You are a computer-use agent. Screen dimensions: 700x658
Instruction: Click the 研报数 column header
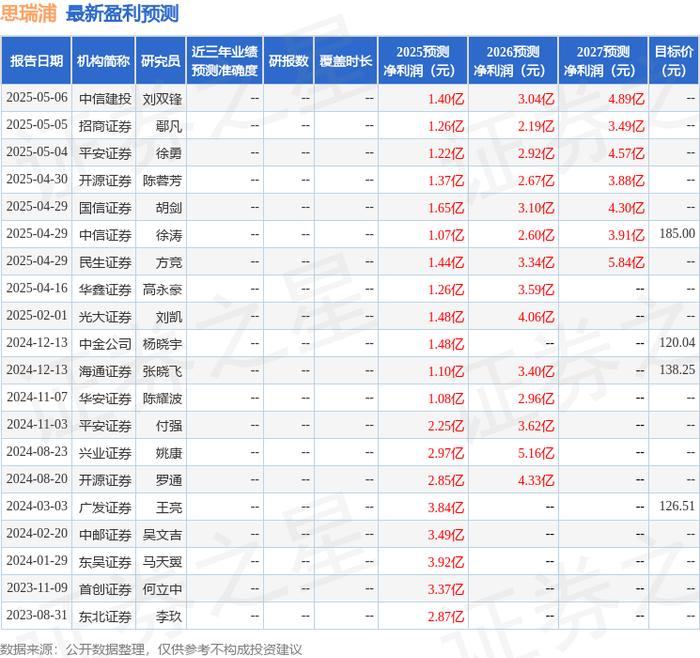click(x=288, y=60)
